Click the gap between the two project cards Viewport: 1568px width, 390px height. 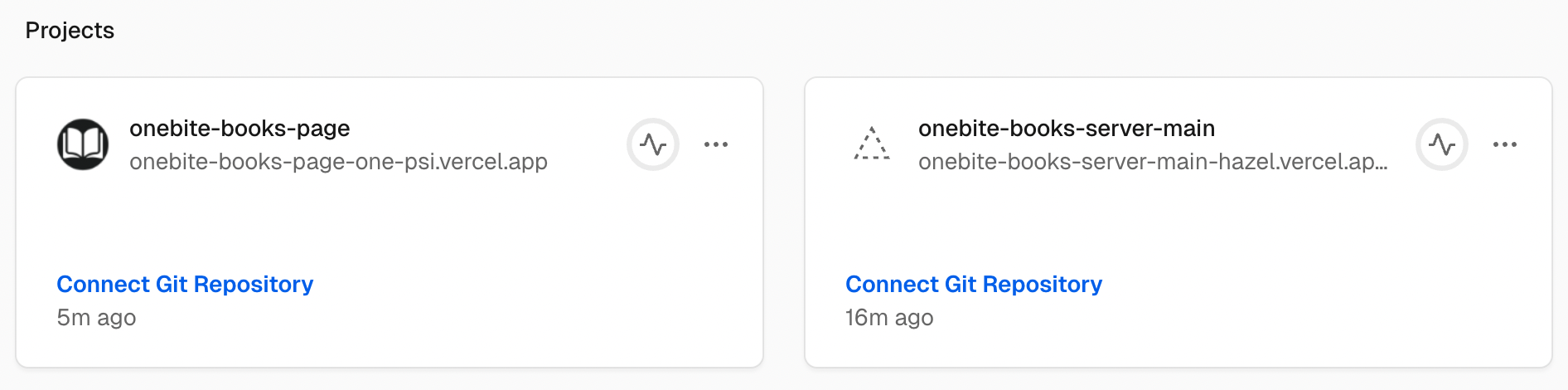(784, 222)
